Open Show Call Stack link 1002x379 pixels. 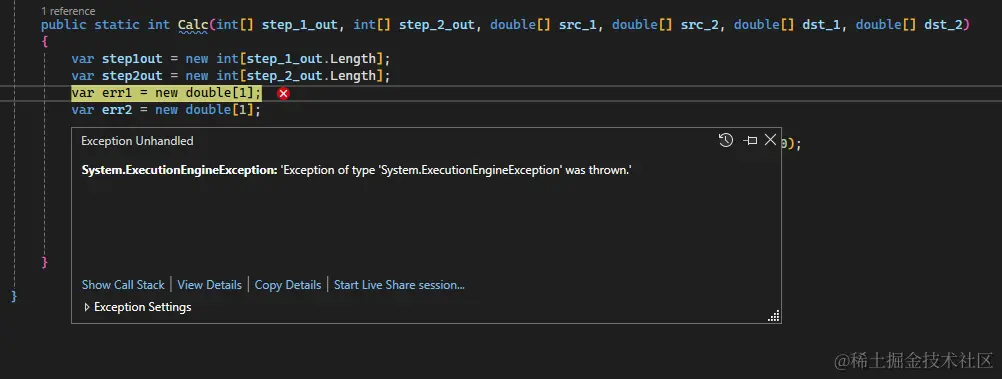point(123,285)
